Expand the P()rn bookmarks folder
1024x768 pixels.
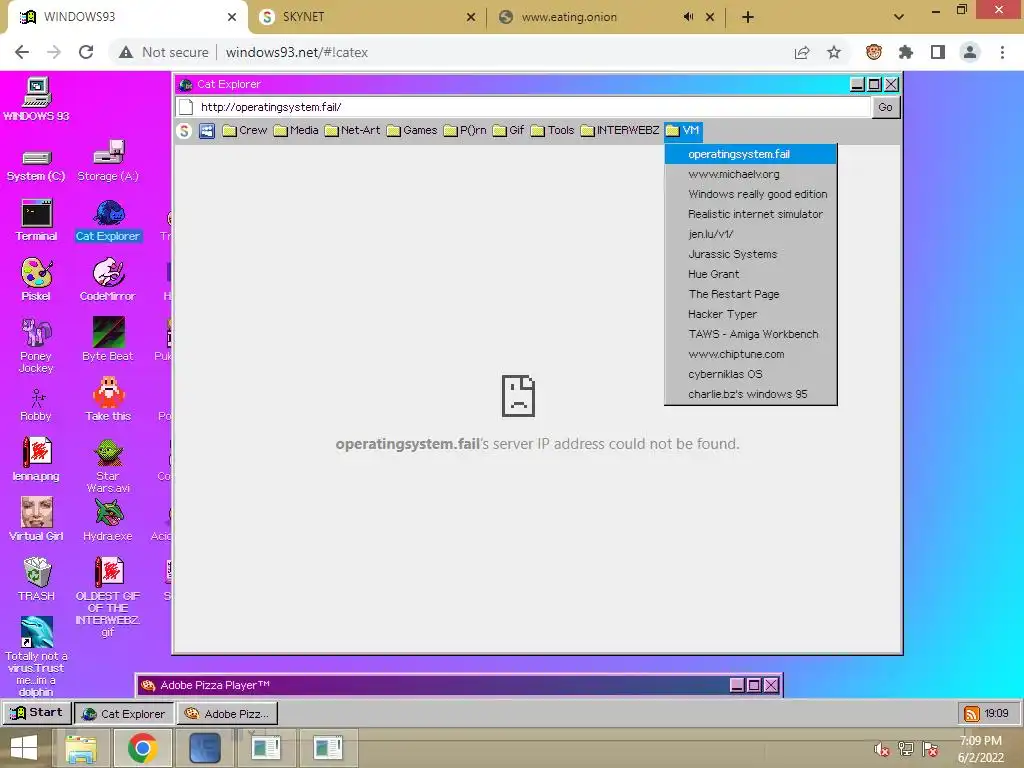tap(465, 131)
